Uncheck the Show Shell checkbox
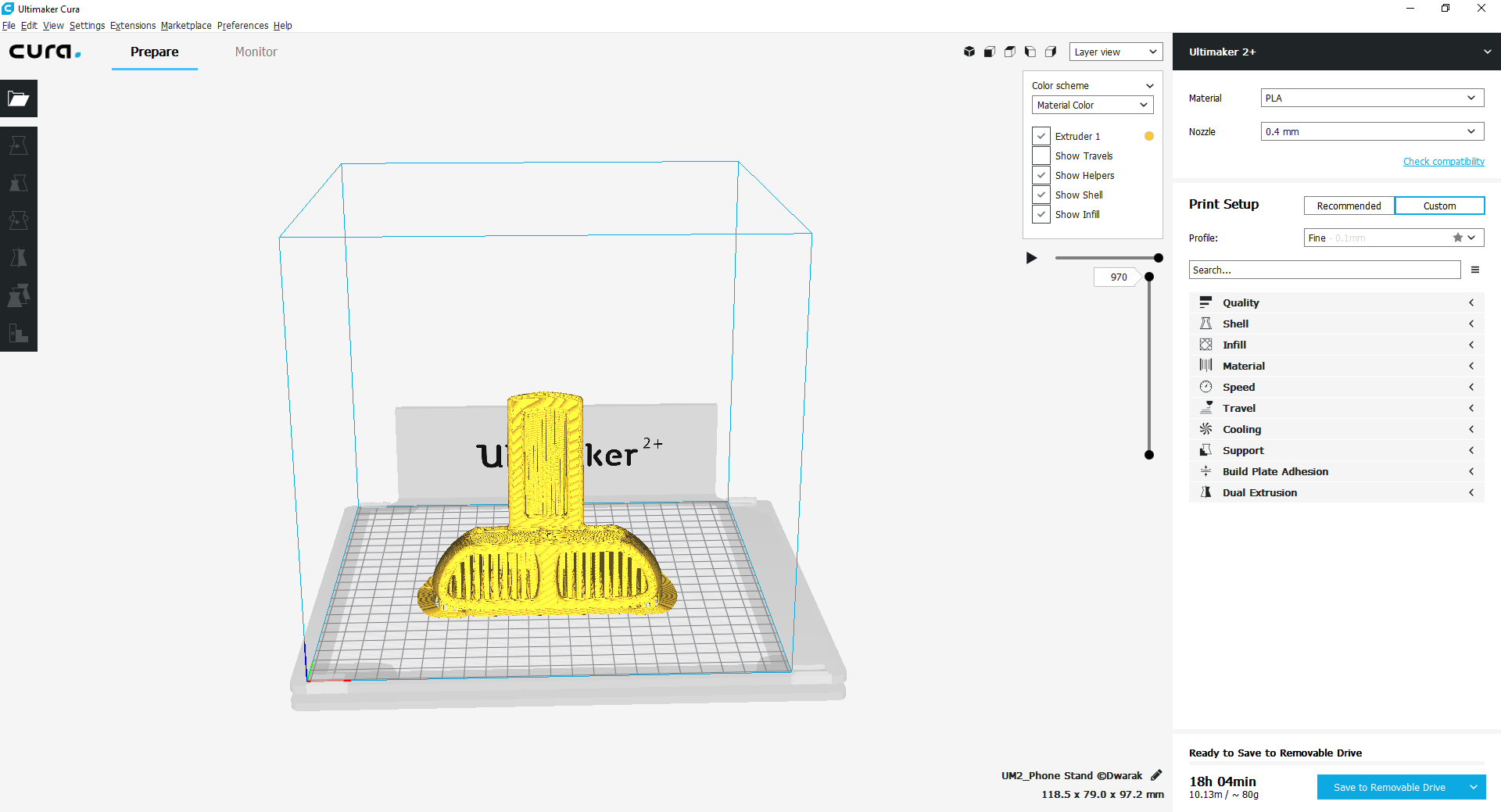The image size is (1501, 812). click(x=1041, y=195)
